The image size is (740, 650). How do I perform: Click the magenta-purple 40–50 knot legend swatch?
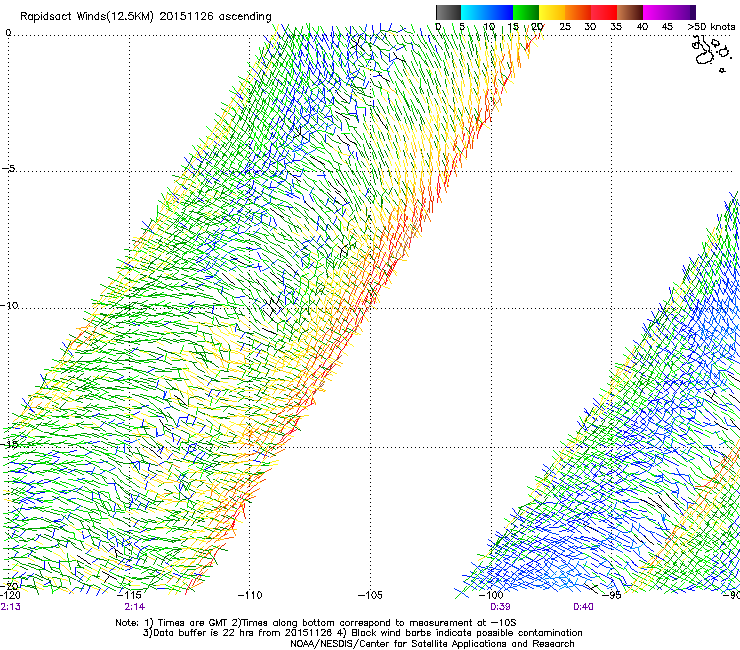(669, 12)
